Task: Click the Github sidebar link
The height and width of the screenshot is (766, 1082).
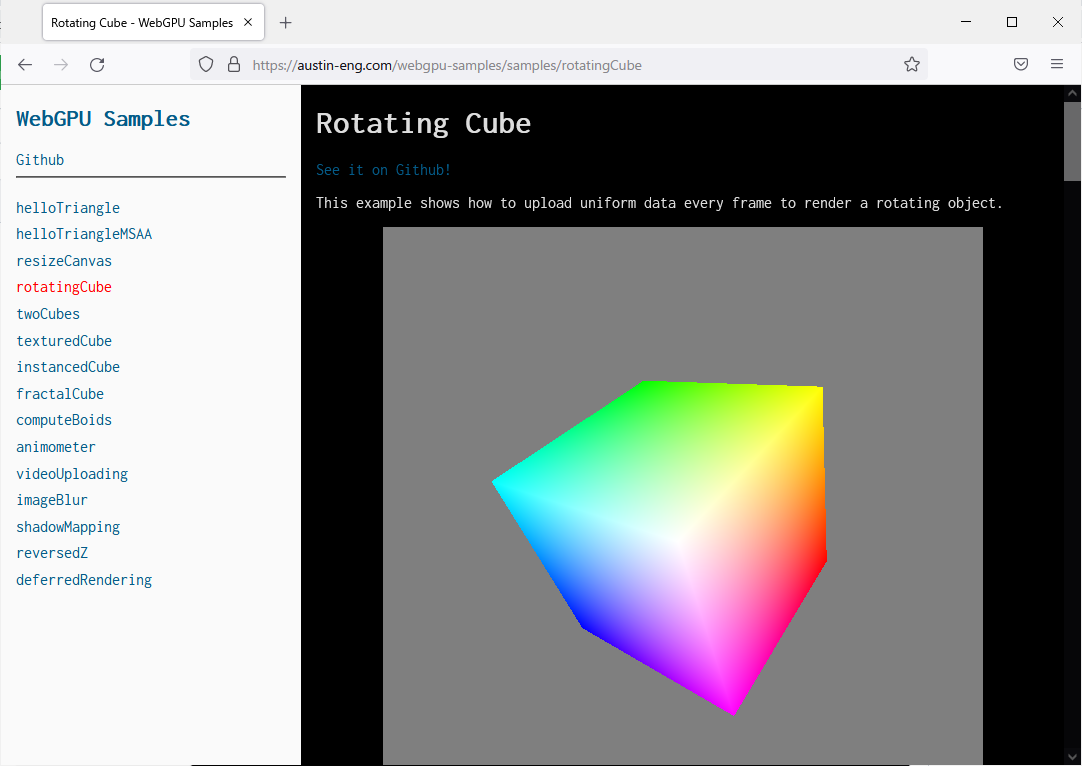Action: (x=39, y=159)
